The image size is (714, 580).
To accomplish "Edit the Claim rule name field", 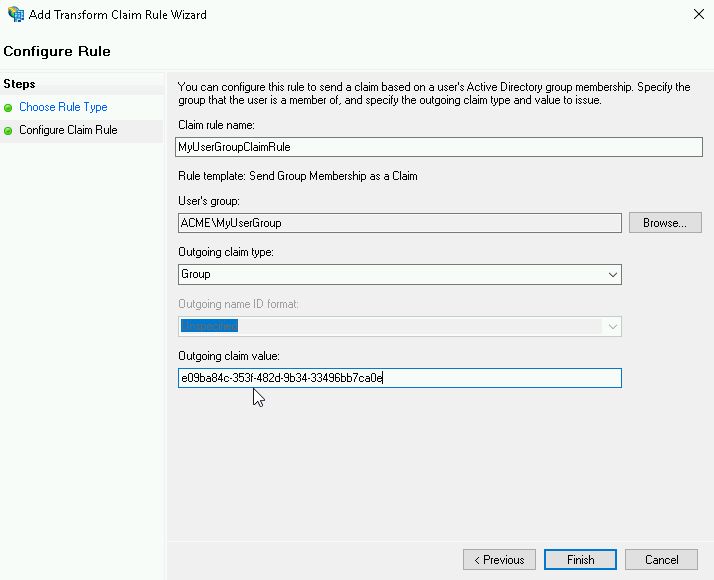I will (439, 147).
